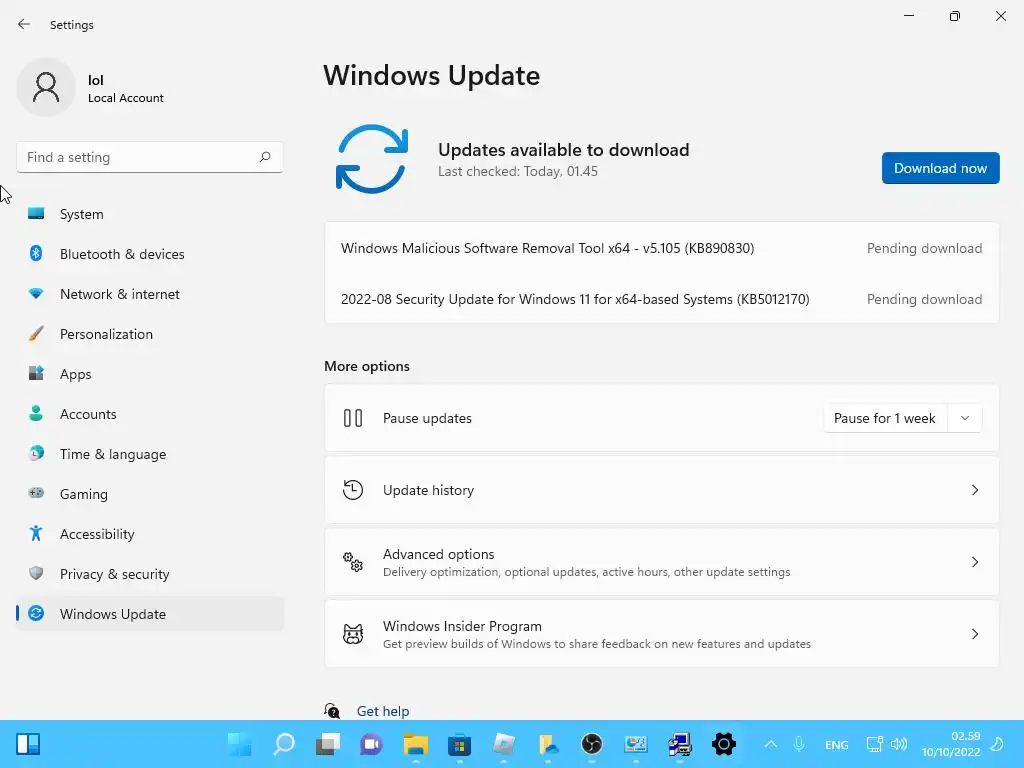The height and width of the screenshot is (768, 1024).
Task: Go to Network & internet settings
Action: [150, 294]
